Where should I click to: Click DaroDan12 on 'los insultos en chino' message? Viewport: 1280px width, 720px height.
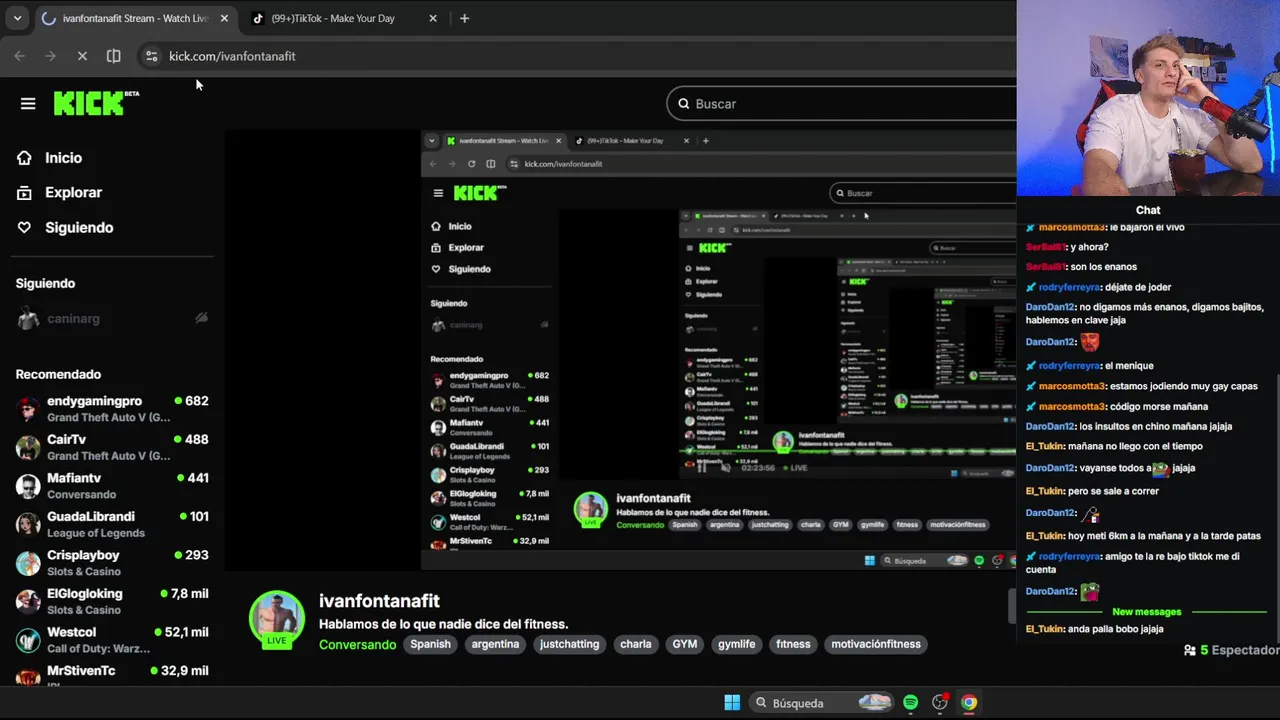click(1050, 426)
